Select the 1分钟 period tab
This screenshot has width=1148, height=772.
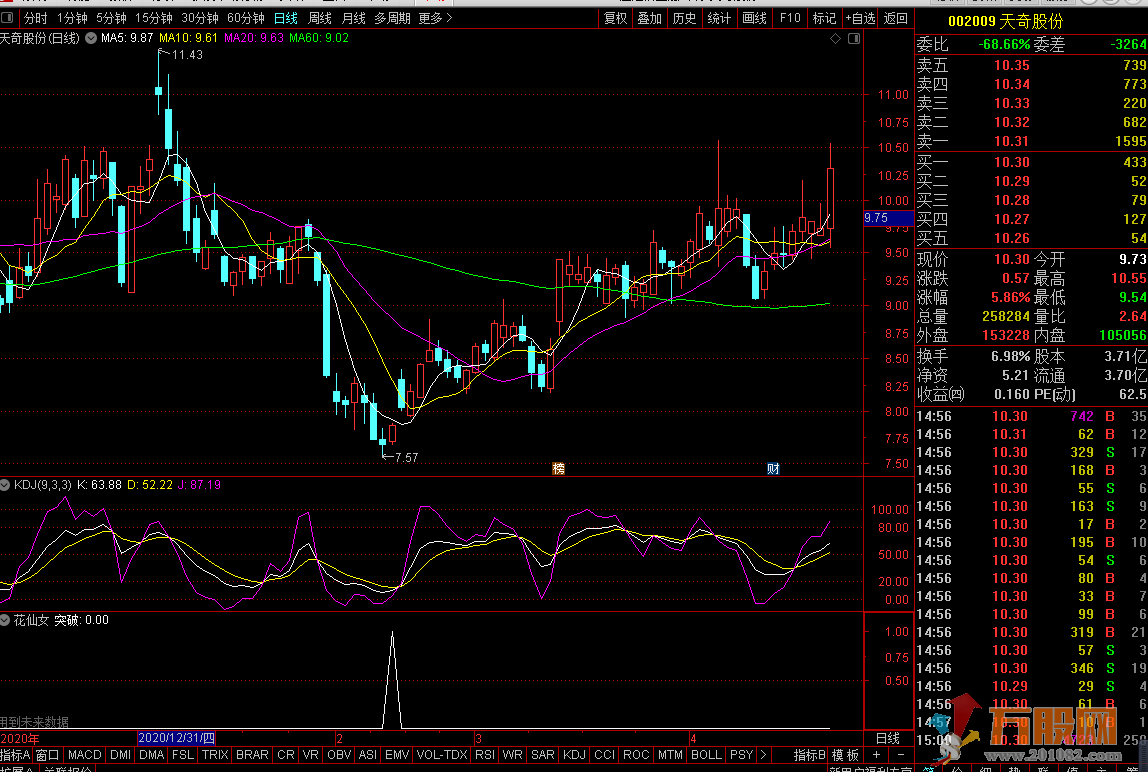click(72, 18)
